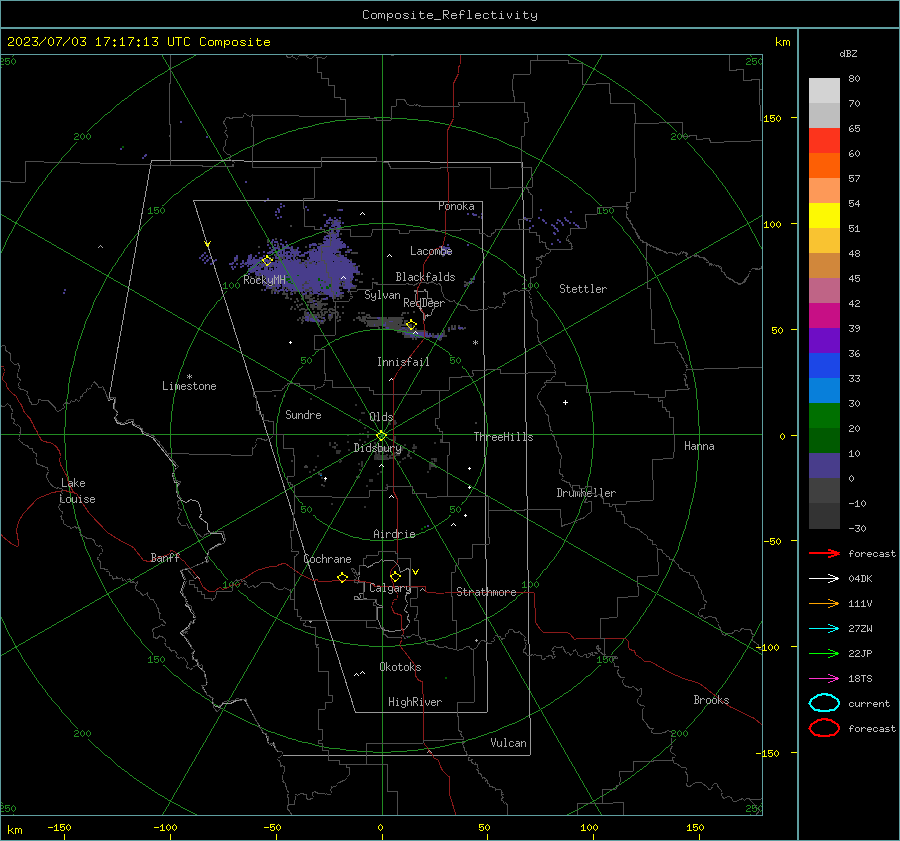The width and height of the screenshot is (900, 841).
Task: Pick the slate purple 10-0 dBZ swatch
Action: (x=824, y=465)
